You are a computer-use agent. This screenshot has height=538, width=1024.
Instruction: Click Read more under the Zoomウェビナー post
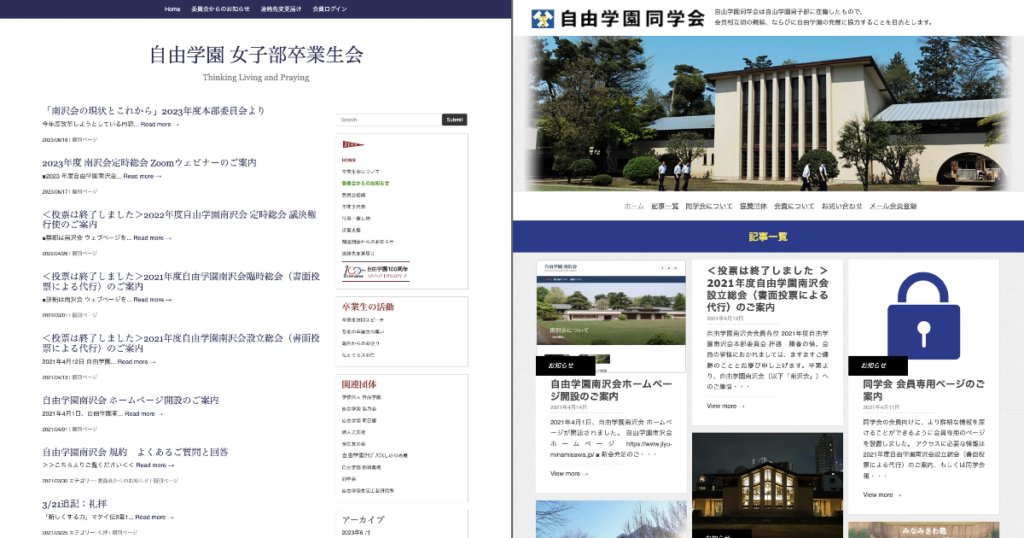[142, 176]
